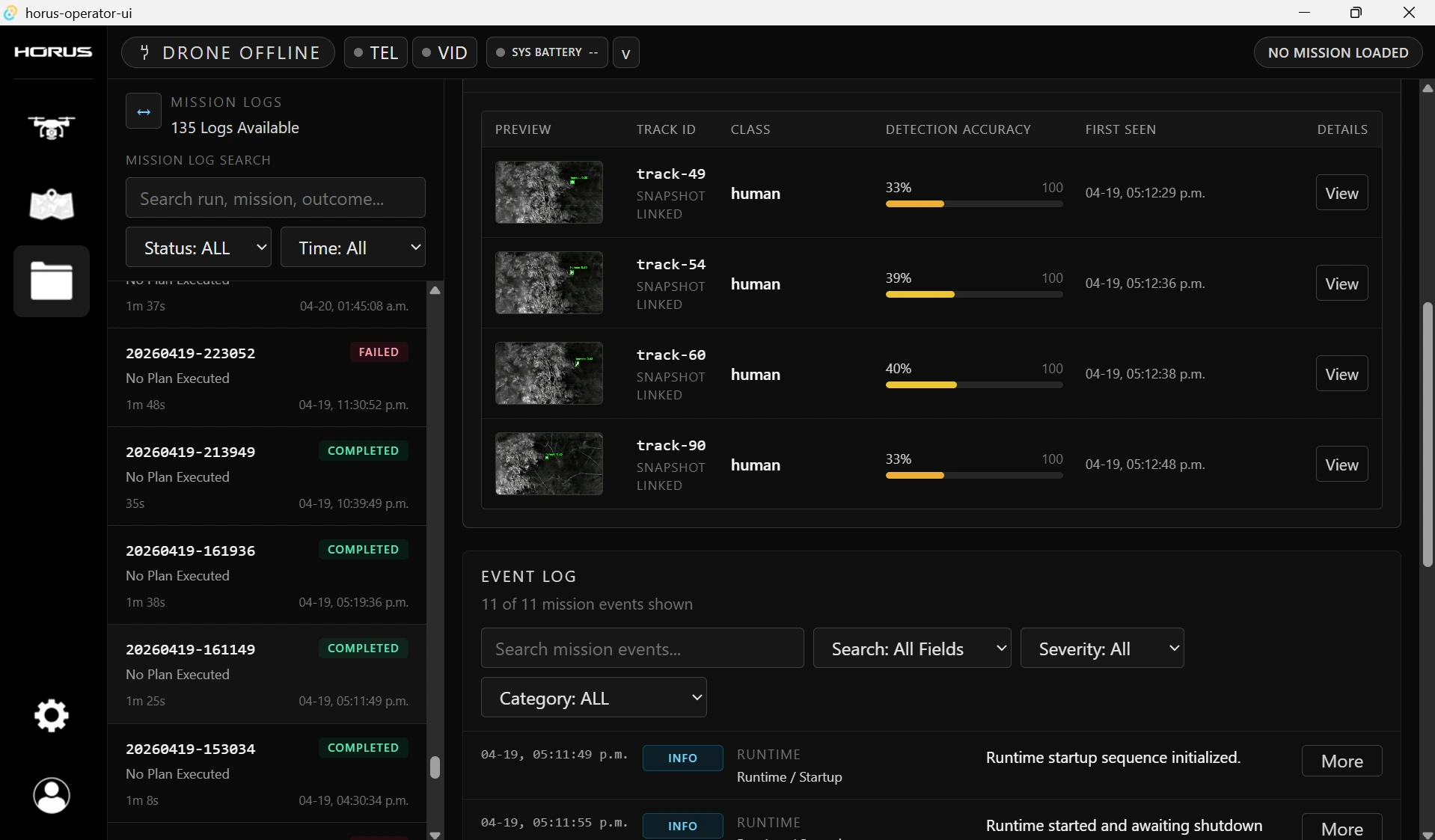Image resolution: width=1435 pixels, height=840 pixels.
Task: Open the drone control sidebar icon
Action: (x=52, y=128)
